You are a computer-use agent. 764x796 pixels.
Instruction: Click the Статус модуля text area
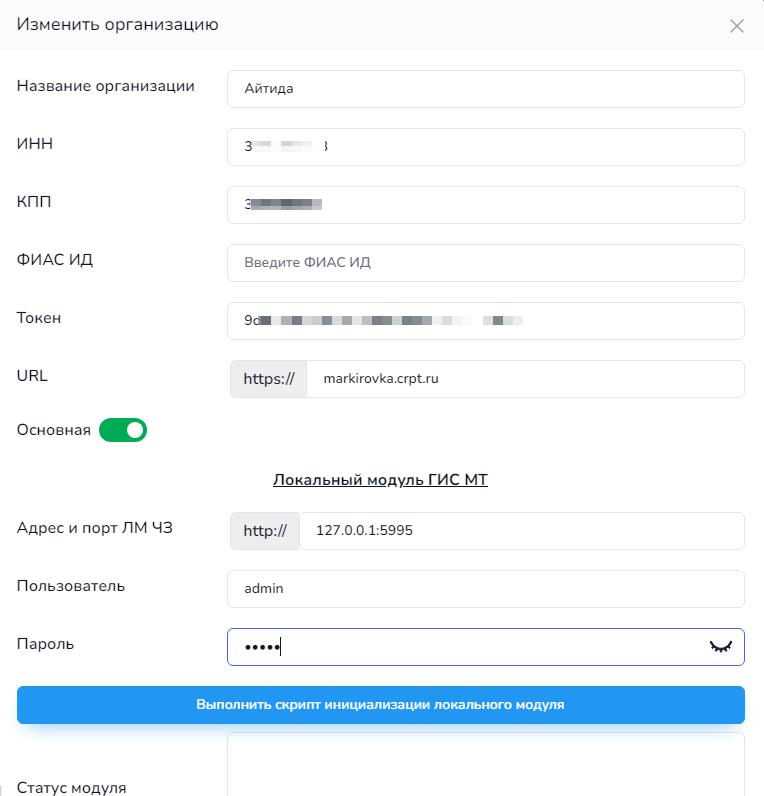point(486,764)
